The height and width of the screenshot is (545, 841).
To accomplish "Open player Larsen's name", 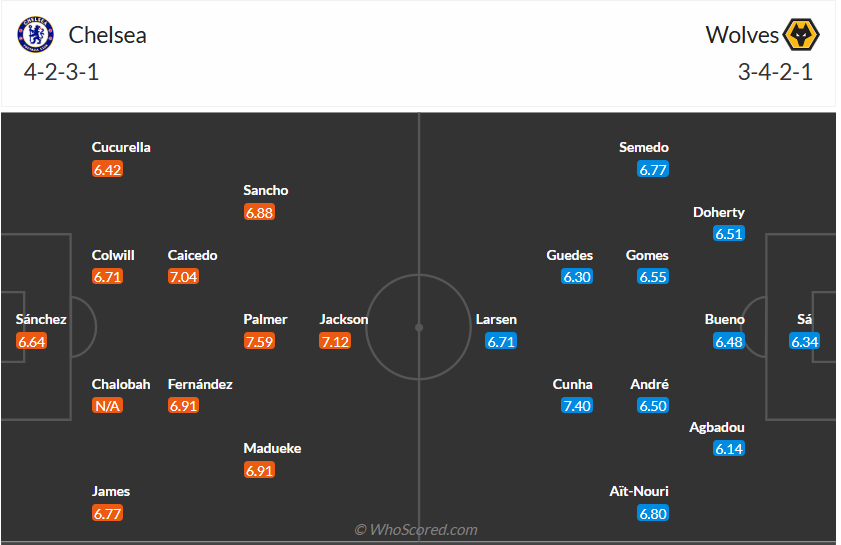I will 496,320.
